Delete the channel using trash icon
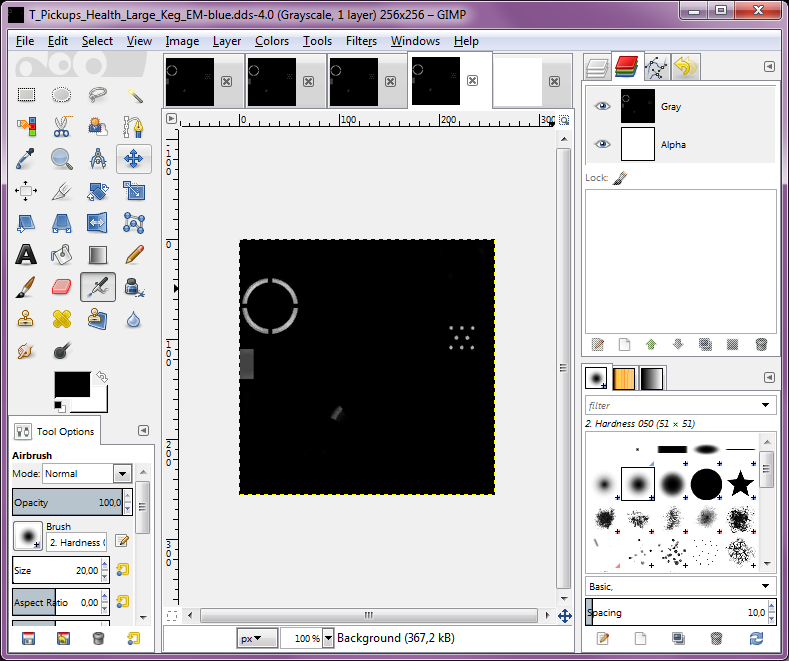 (x=761, y=344)
